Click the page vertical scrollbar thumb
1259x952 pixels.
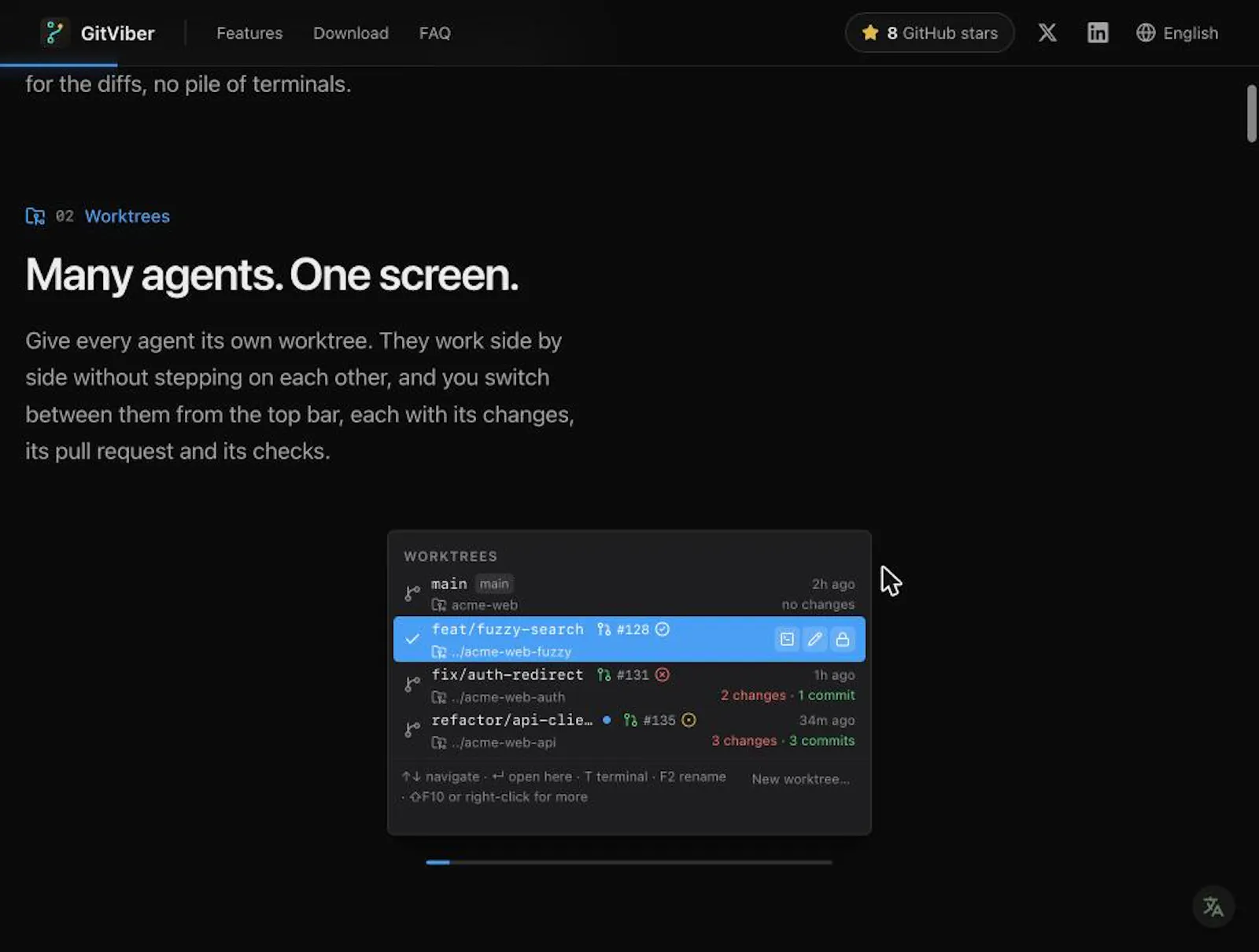pos(1251,113)
